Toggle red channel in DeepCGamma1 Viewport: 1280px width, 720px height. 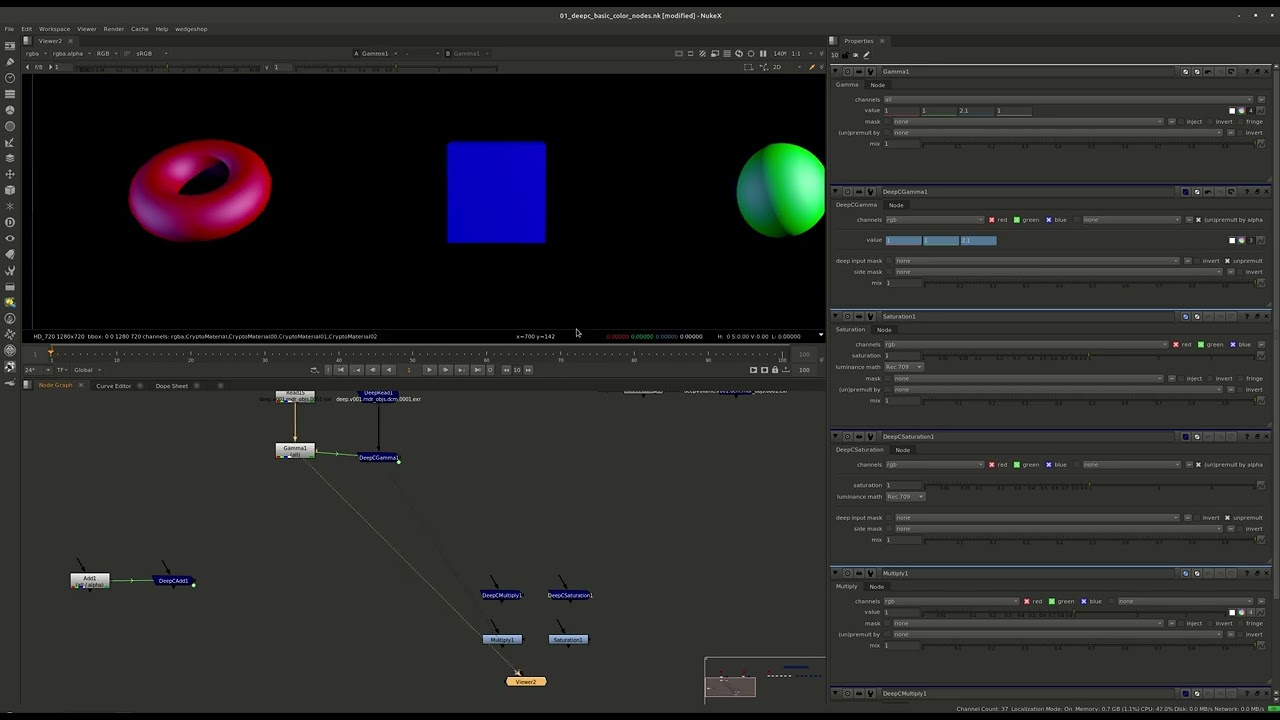tap(991, 220)
